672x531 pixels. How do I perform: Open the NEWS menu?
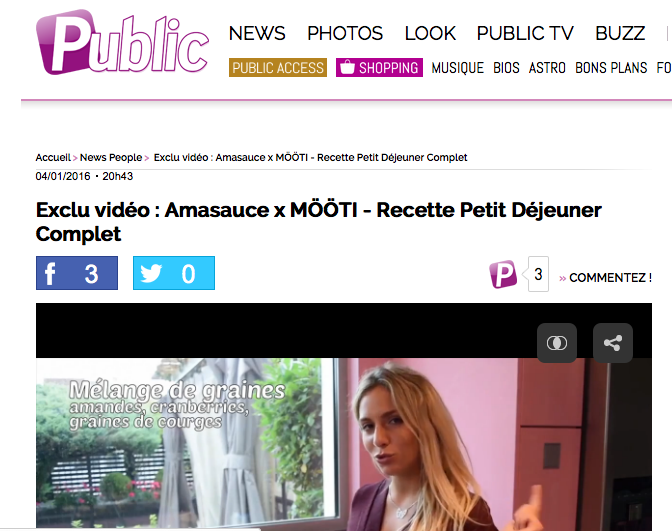pyautogui.click(x=257, y=33)
